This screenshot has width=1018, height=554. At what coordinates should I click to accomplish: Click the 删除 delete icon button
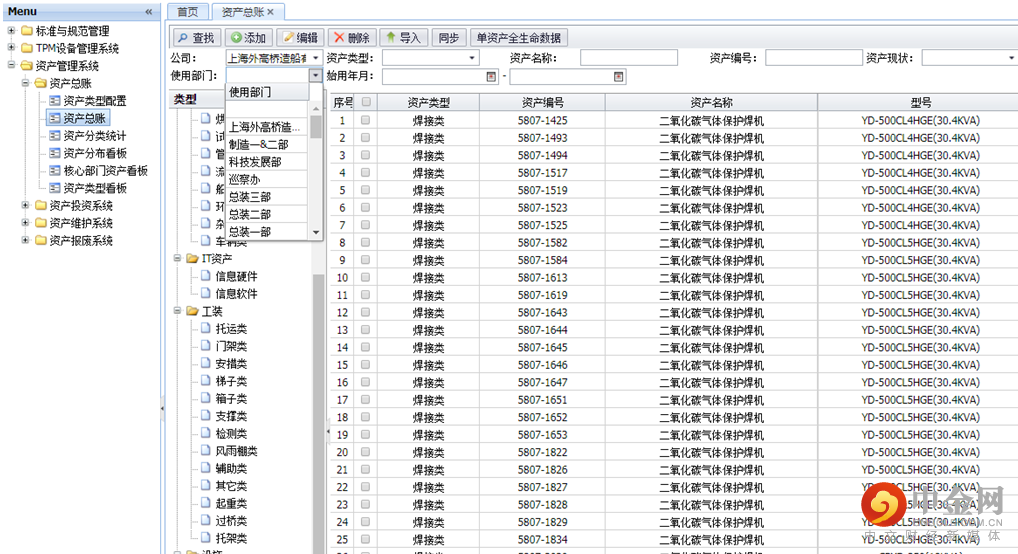click(x=340, y=38)
